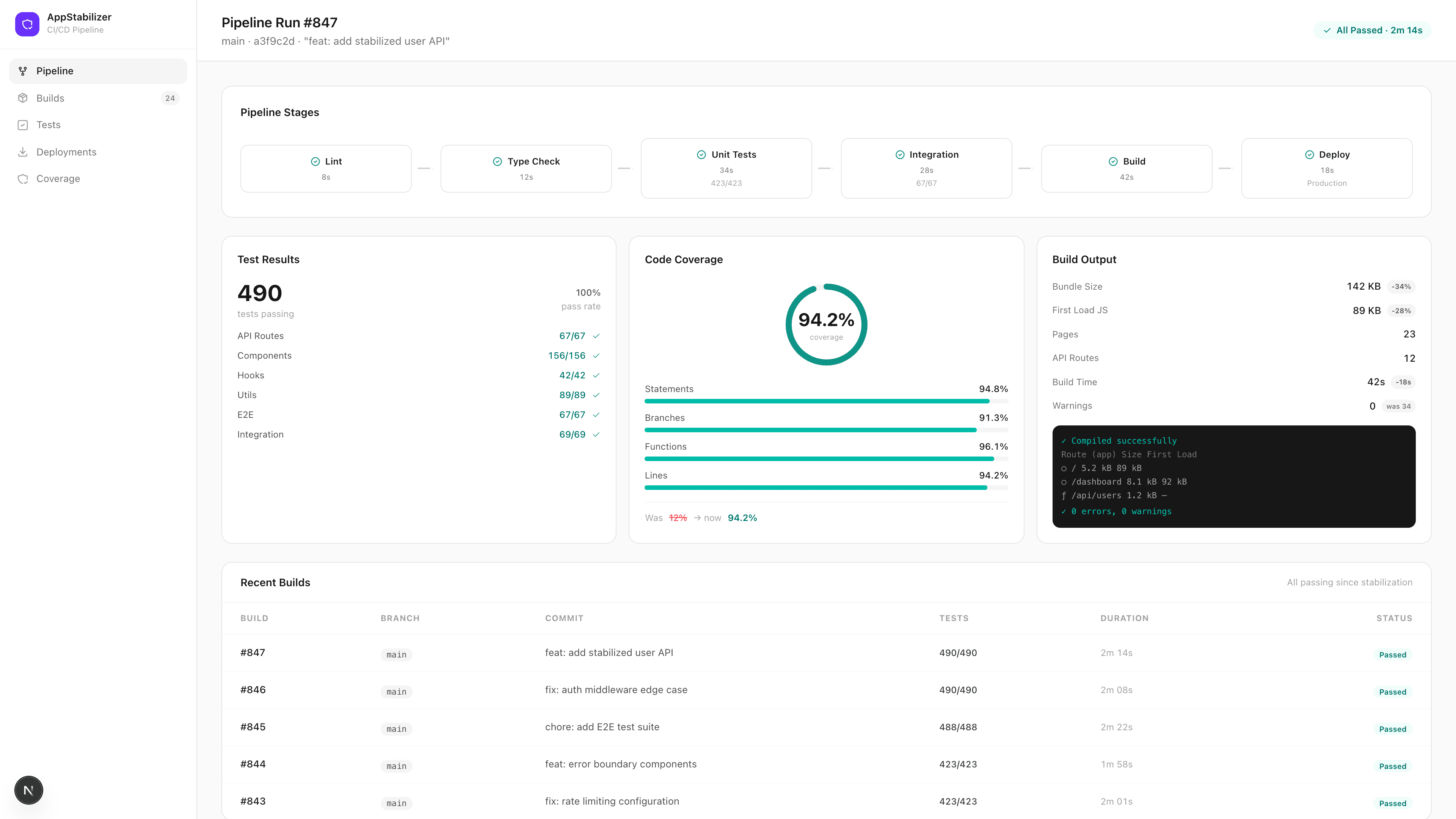
Task: Expand the Integration stage card
Action: tap(926, 168)
